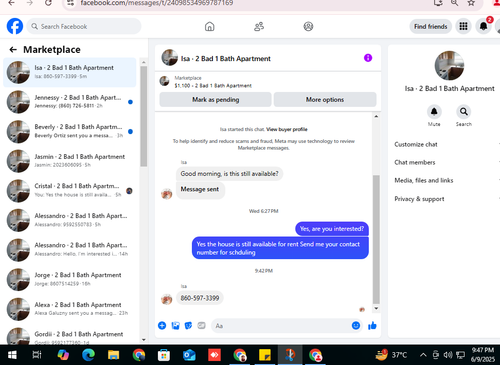Open the purple conversation information icon
Image resolution: width=500 pixels, height=365 pixels.
pyautogui.click(x=368, y=58)
